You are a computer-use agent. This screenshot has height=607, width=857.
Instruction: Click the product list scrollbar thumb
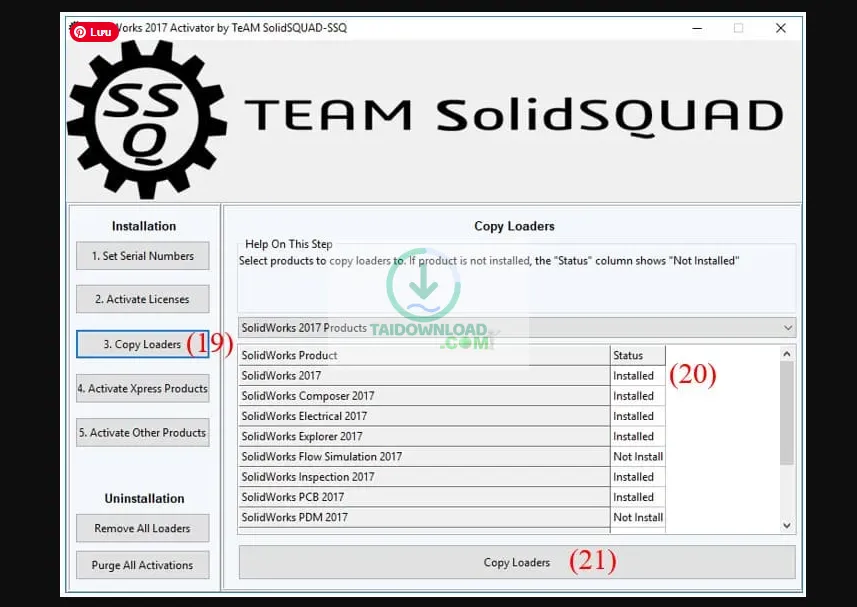(787, 410)
